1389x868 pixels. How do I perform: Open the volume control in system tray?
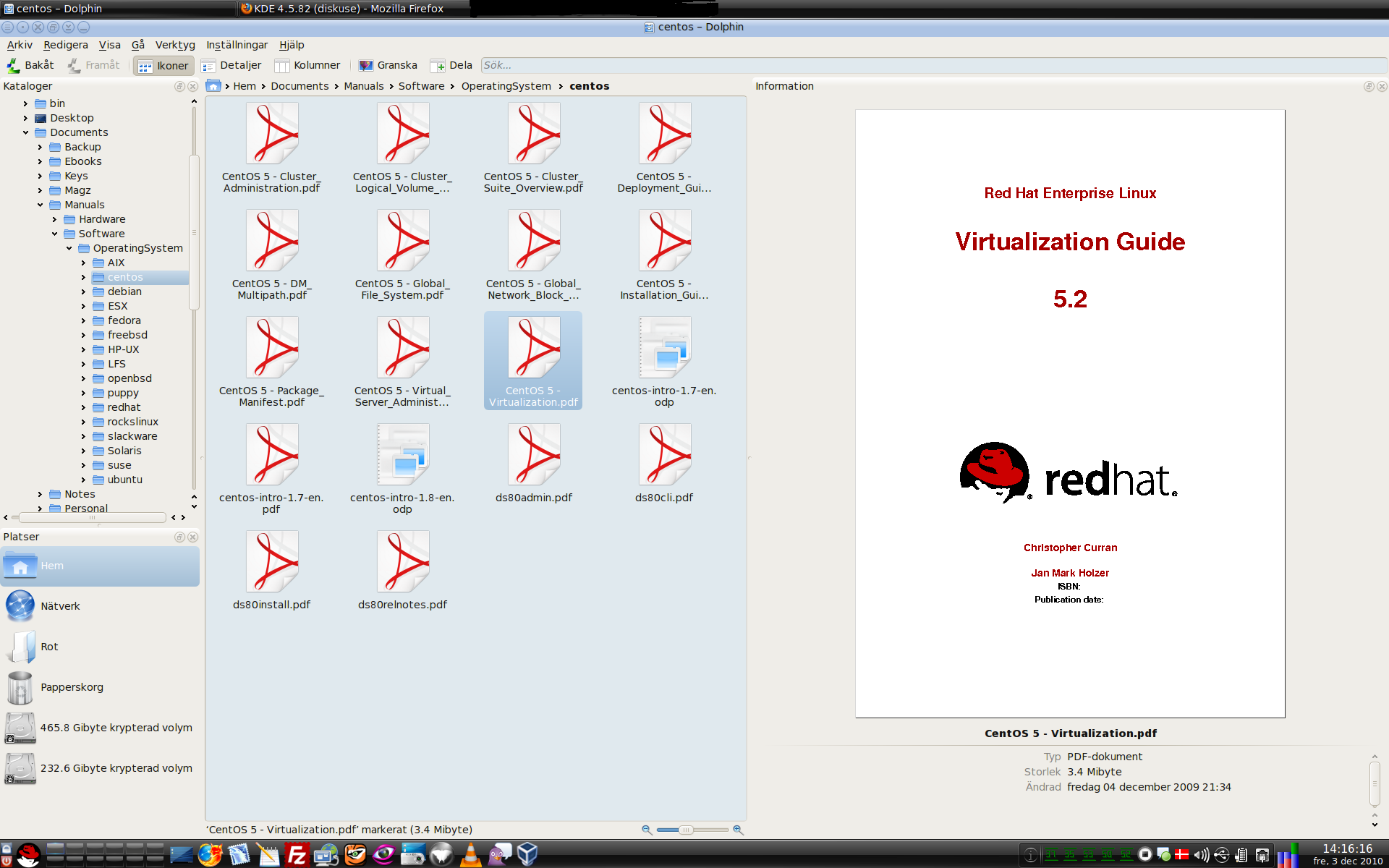[x=1201, y=855]
